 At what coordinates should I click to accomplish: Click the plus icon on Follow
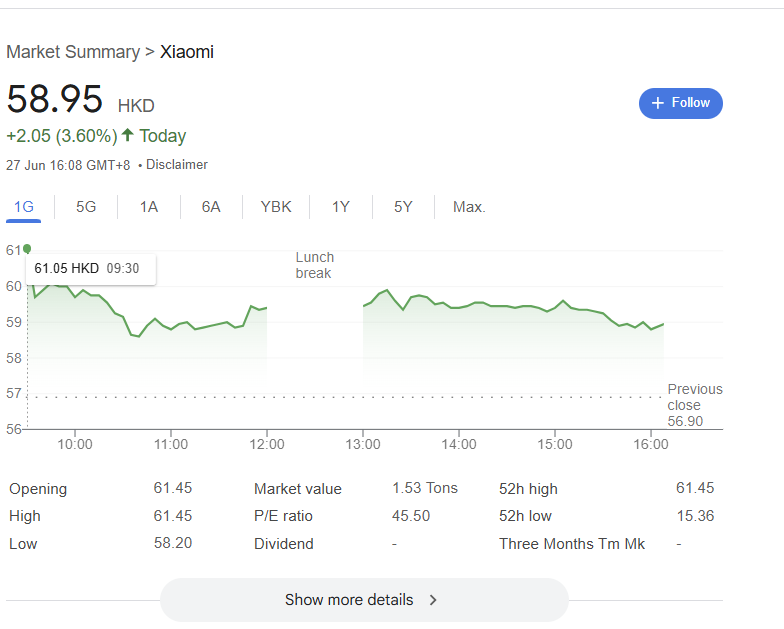click(x=657, y=103)
